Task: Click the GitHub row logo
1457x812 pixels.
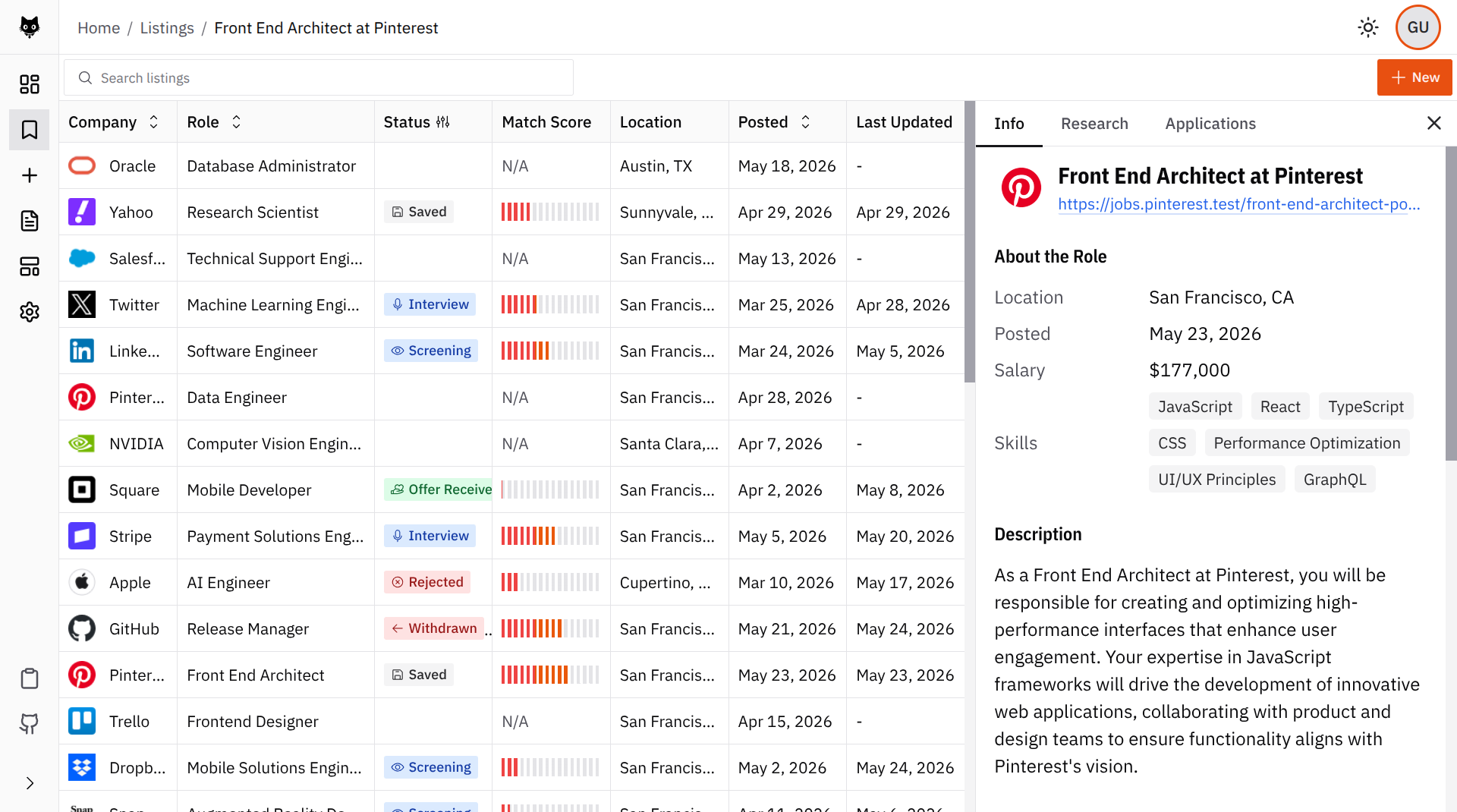Action: [x=82, y=628]
